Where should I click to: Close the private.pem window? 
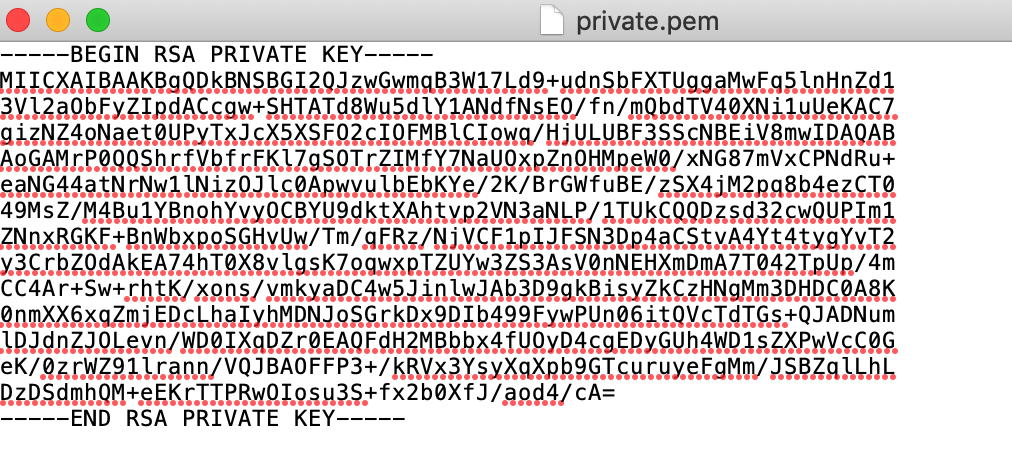[x=18, y=20]
